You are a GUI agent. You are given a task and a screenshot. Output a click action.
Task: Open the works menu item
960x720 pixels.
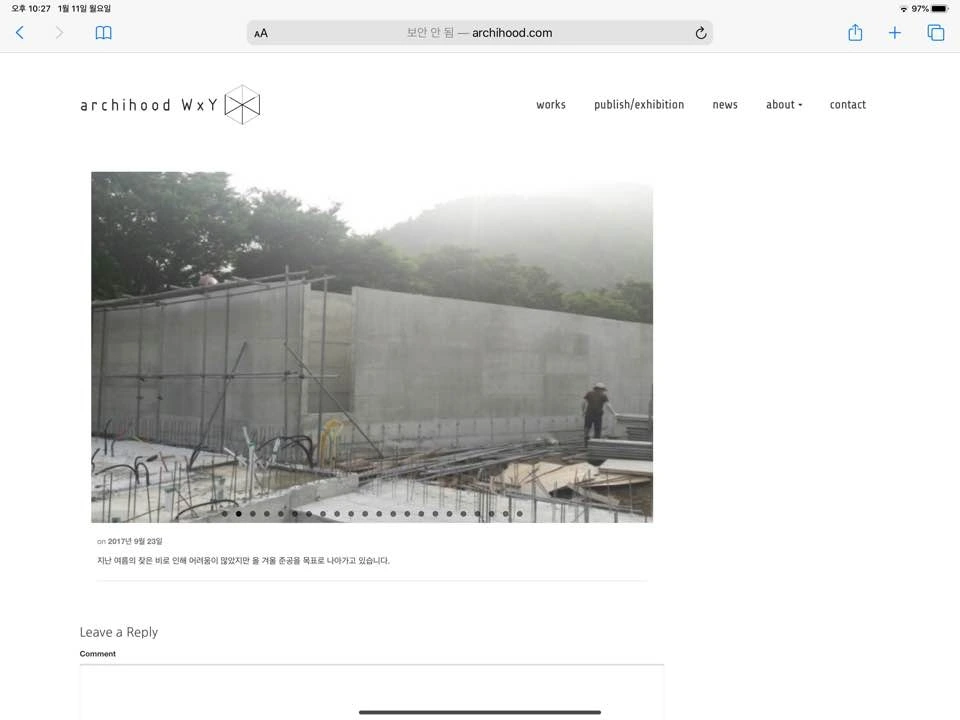click(551, 105)
